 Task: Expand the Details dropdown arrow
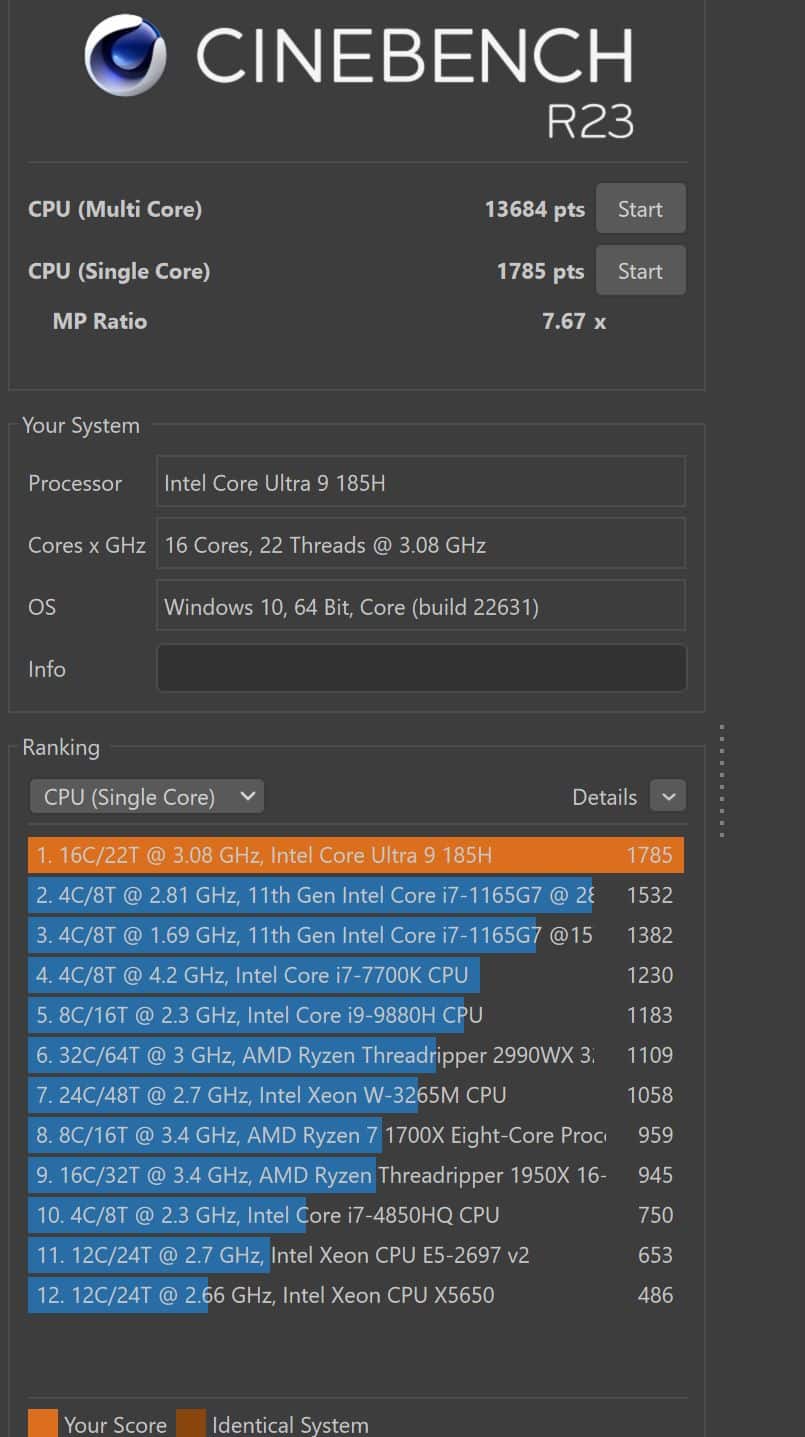tap(667, 797)
